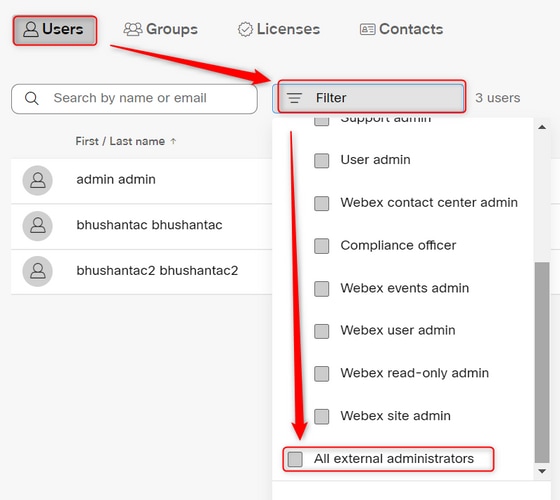Open user bhushantac bhushantac
The image size is (560, 500).
149,225
